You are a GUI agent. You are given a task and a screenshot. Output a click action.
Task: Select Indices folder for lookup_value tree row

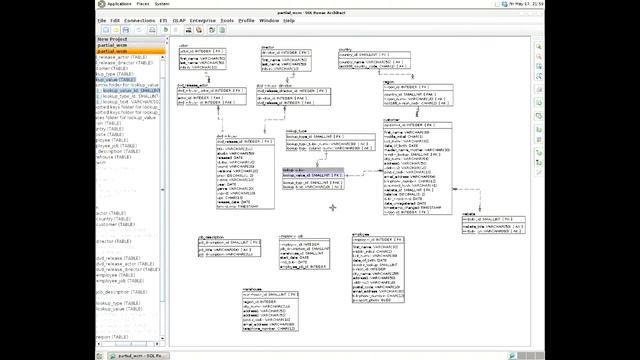pyautogui.click(x=126, y=118)
